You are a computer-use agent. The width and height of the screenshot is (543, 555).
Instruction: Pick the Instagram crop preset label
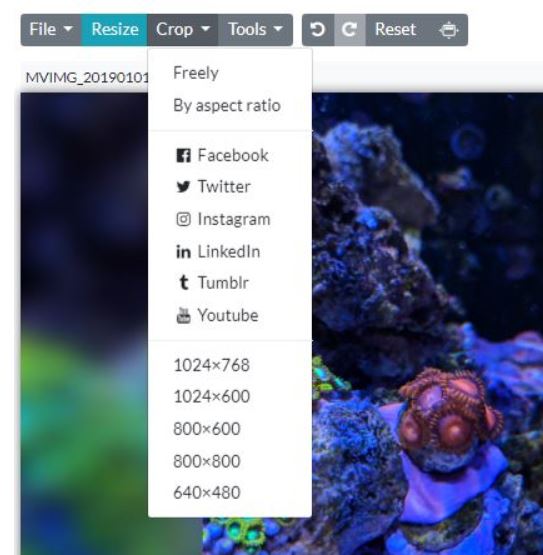coord(234,219)
